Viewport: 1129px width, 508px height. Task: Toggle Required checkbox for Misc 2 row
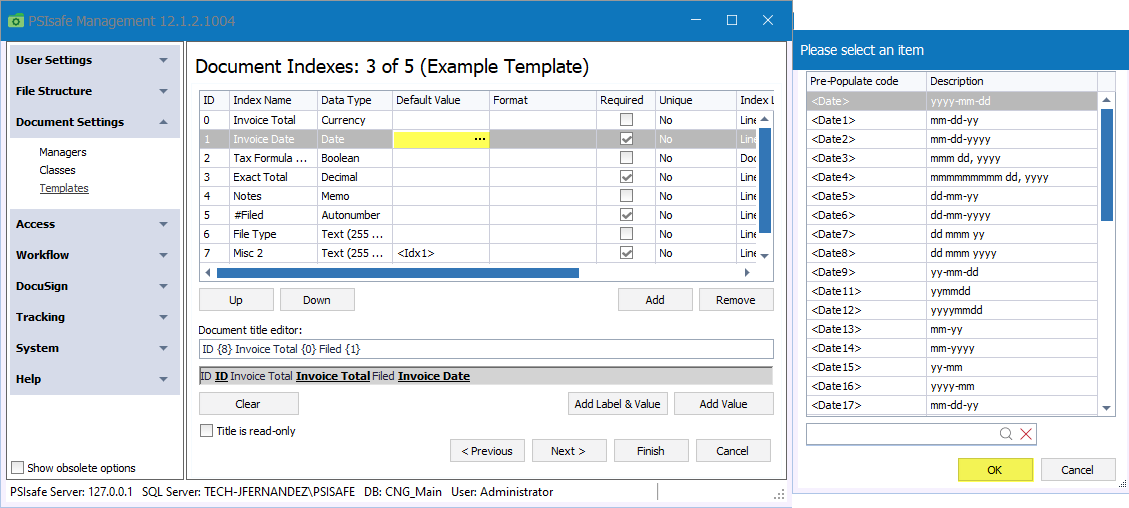[x=627, y=253]
